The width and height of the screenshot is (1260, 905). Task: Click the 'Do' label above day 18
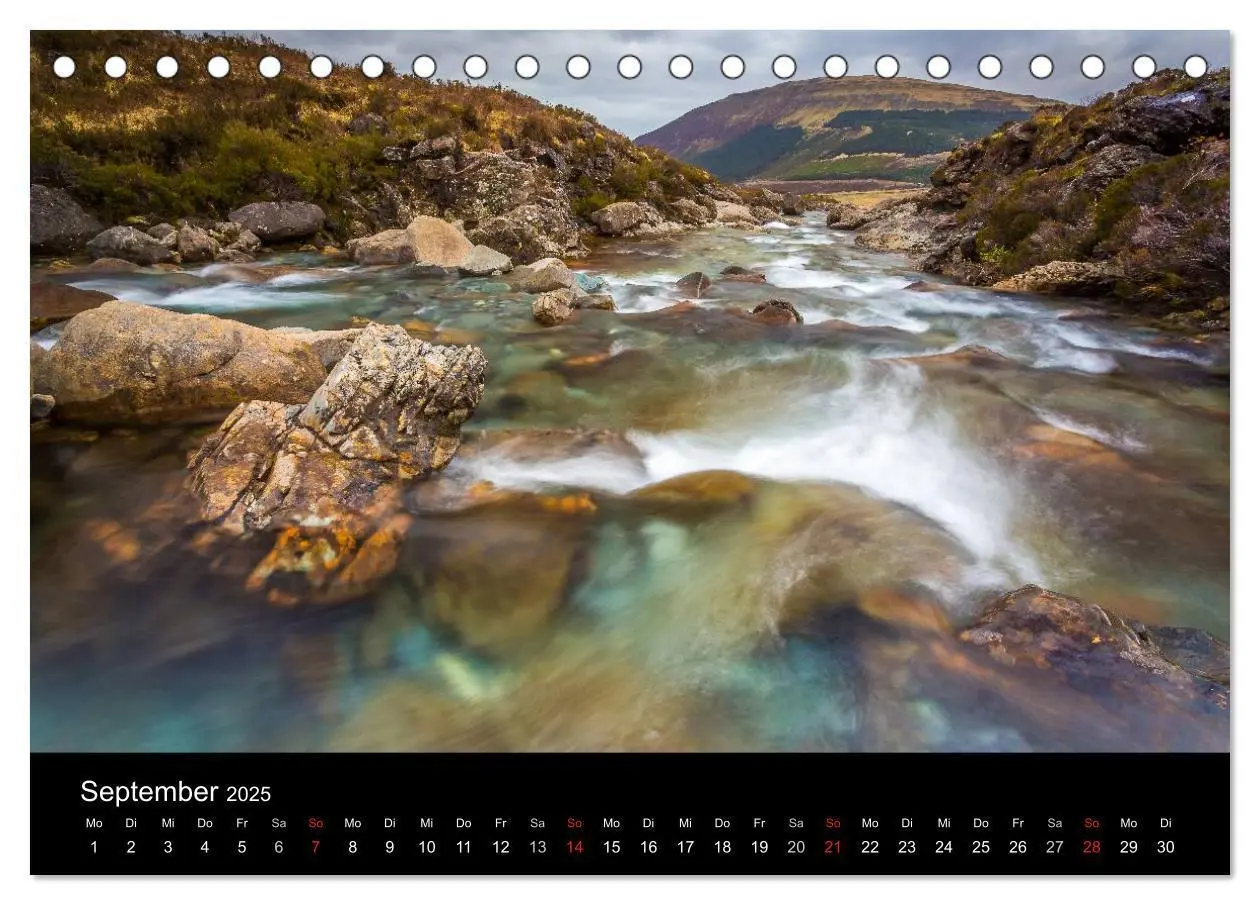[x=723, y=823]
